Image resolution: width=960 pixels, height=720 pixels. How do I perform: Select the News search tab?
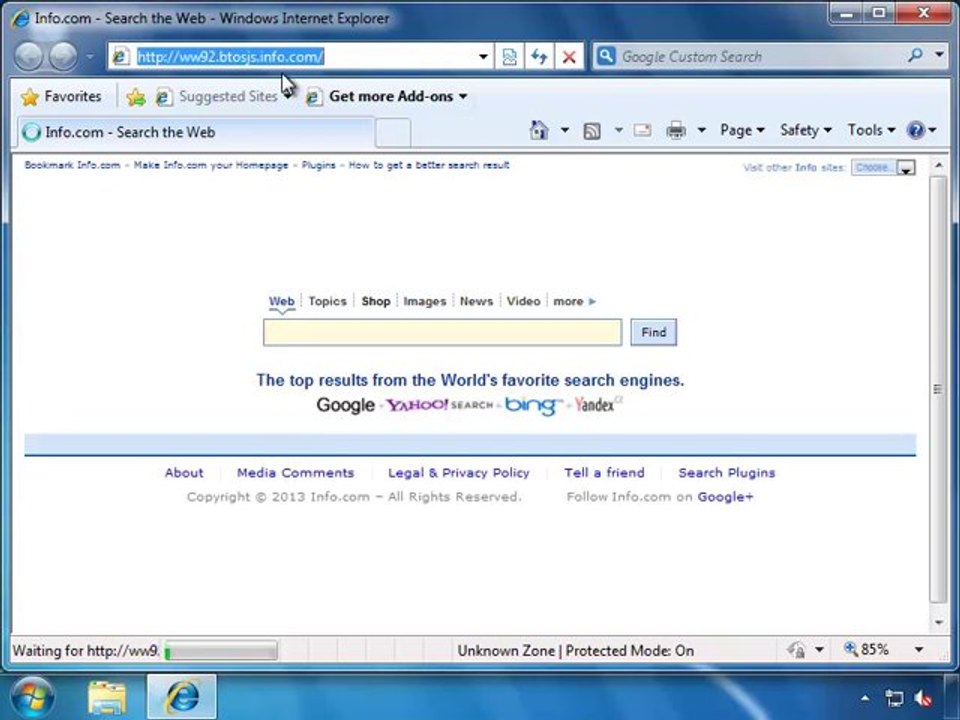pyautogui.click(x=476, y=301)
